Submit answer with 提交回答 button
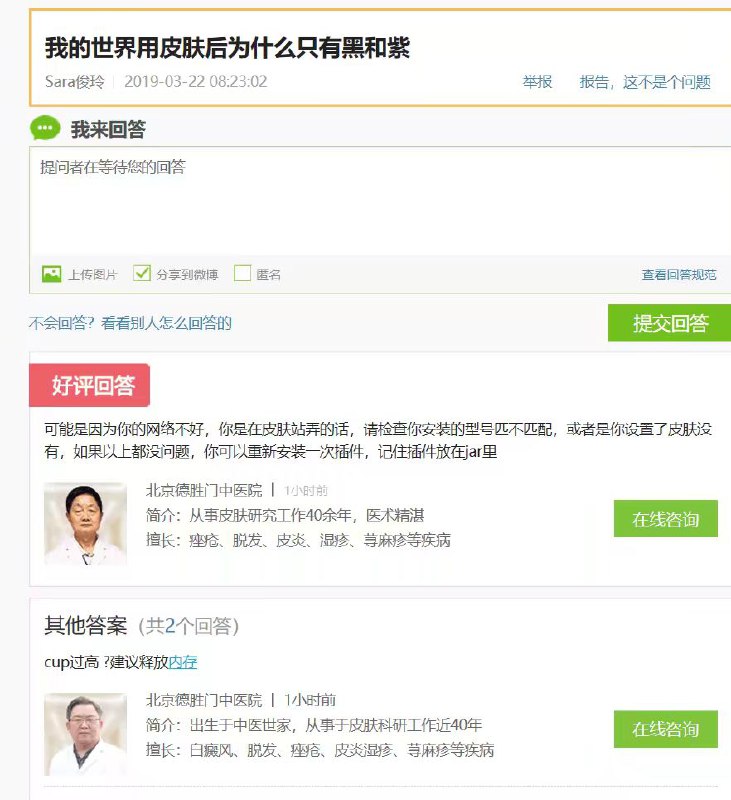The width and height of the screenshot is (731, 800). tap(669, 323)
